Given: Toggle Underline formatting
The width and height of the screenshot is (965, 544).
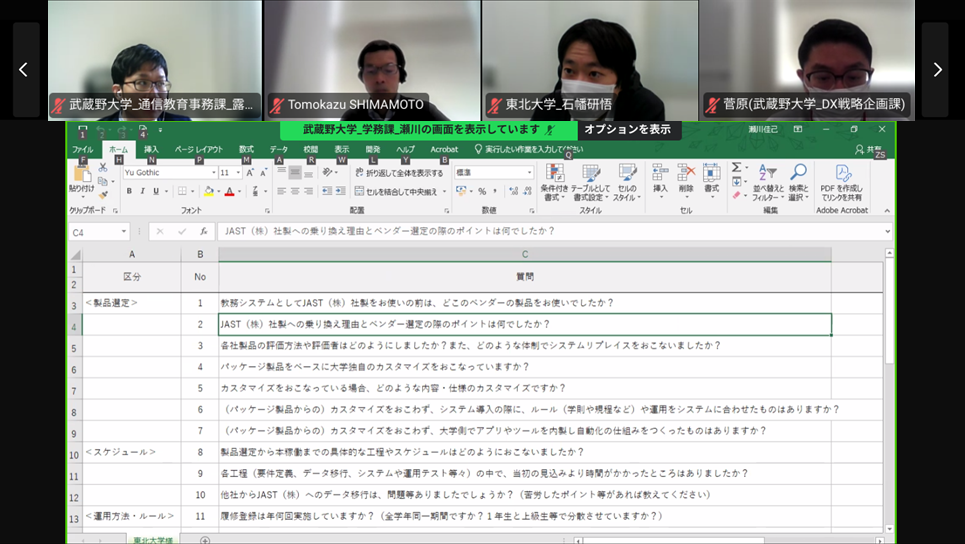Looking at the screenshot, I should click(156, 191).
